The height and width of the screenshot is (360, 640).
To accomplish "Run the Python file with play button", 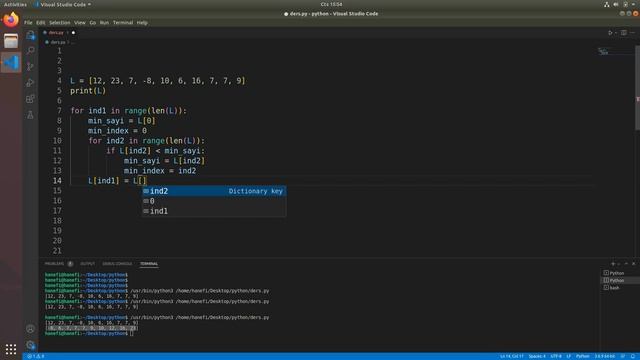I will (610, 33).
